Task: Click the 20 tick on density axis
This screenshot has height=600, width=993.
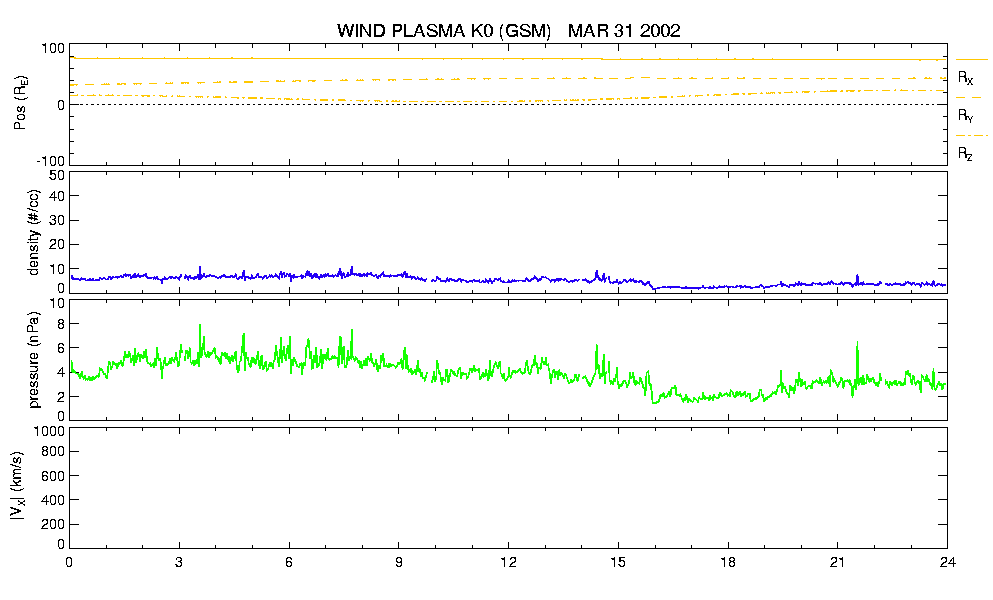Action: click(57, 245)
